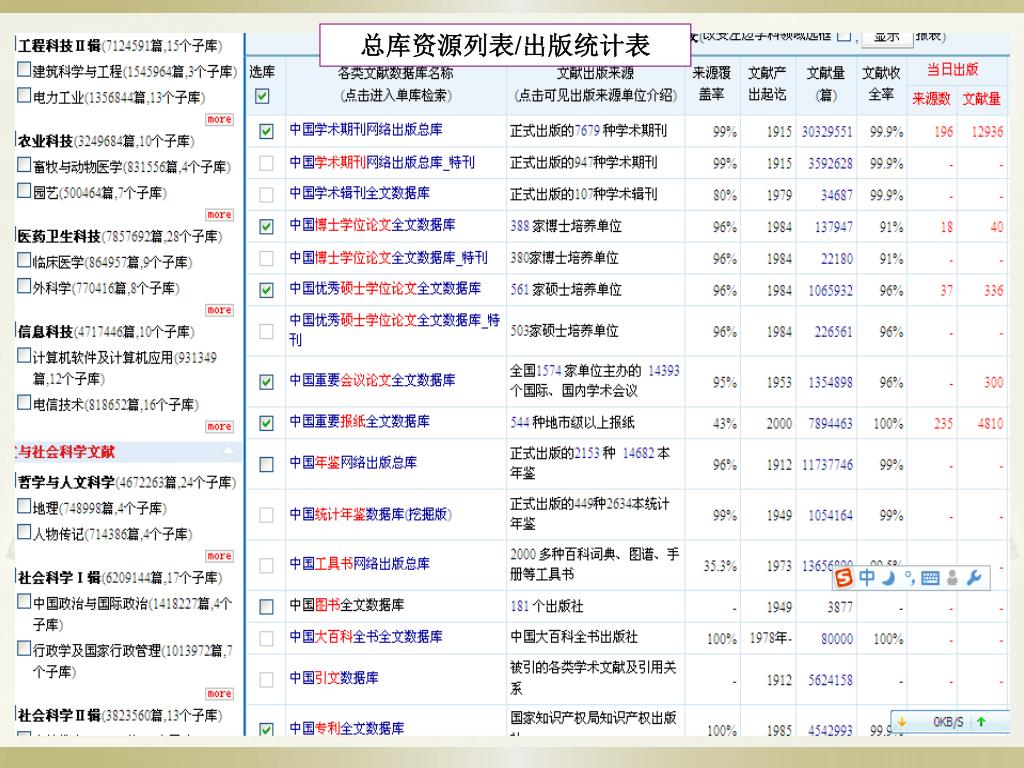1024x768 pixels.
Task: Open 中国统计年鉴数据库(挖掘版) link
Action: [370, 515]
